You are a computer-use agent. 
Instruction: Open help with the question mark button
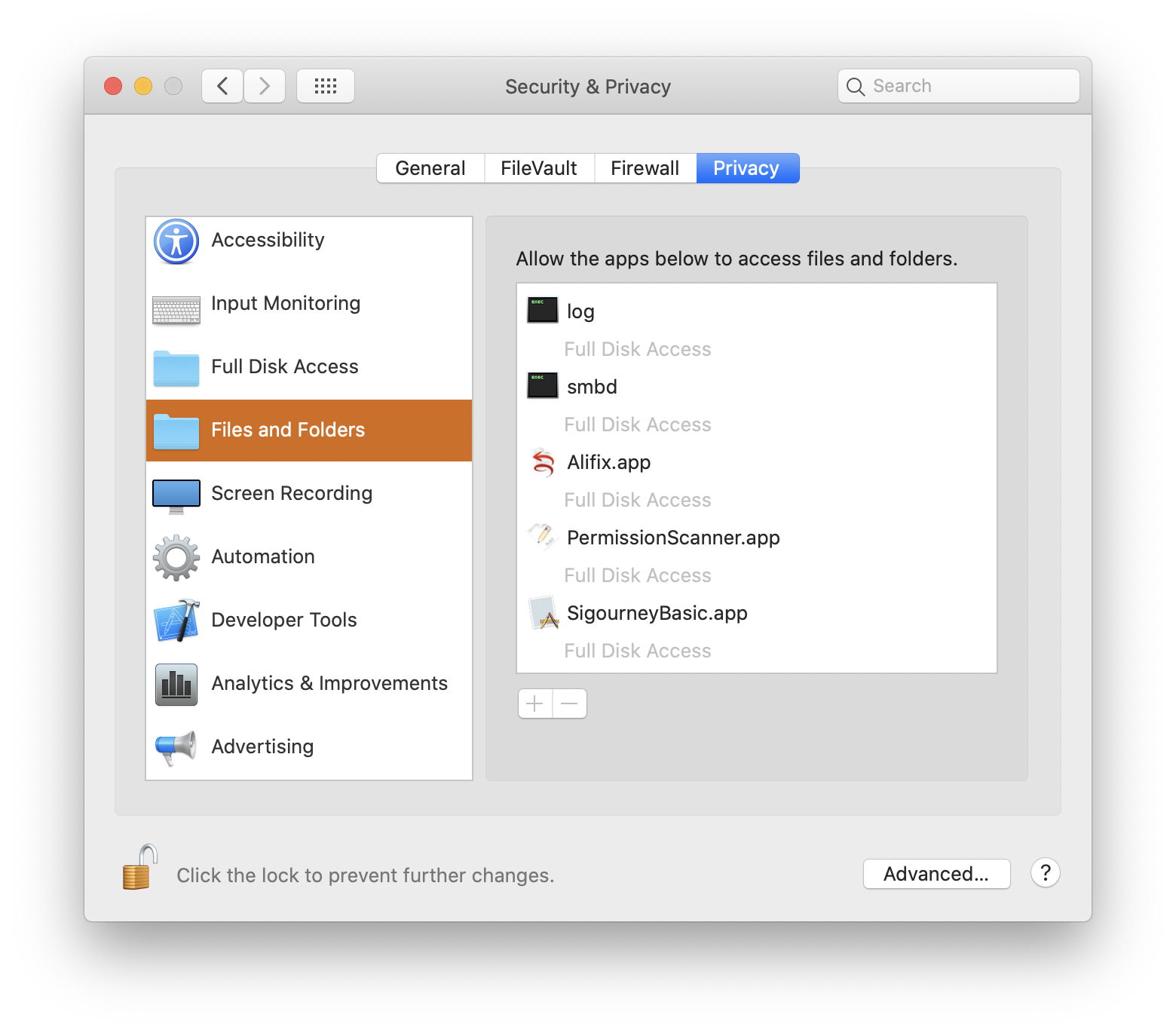tap(1045, 873)
